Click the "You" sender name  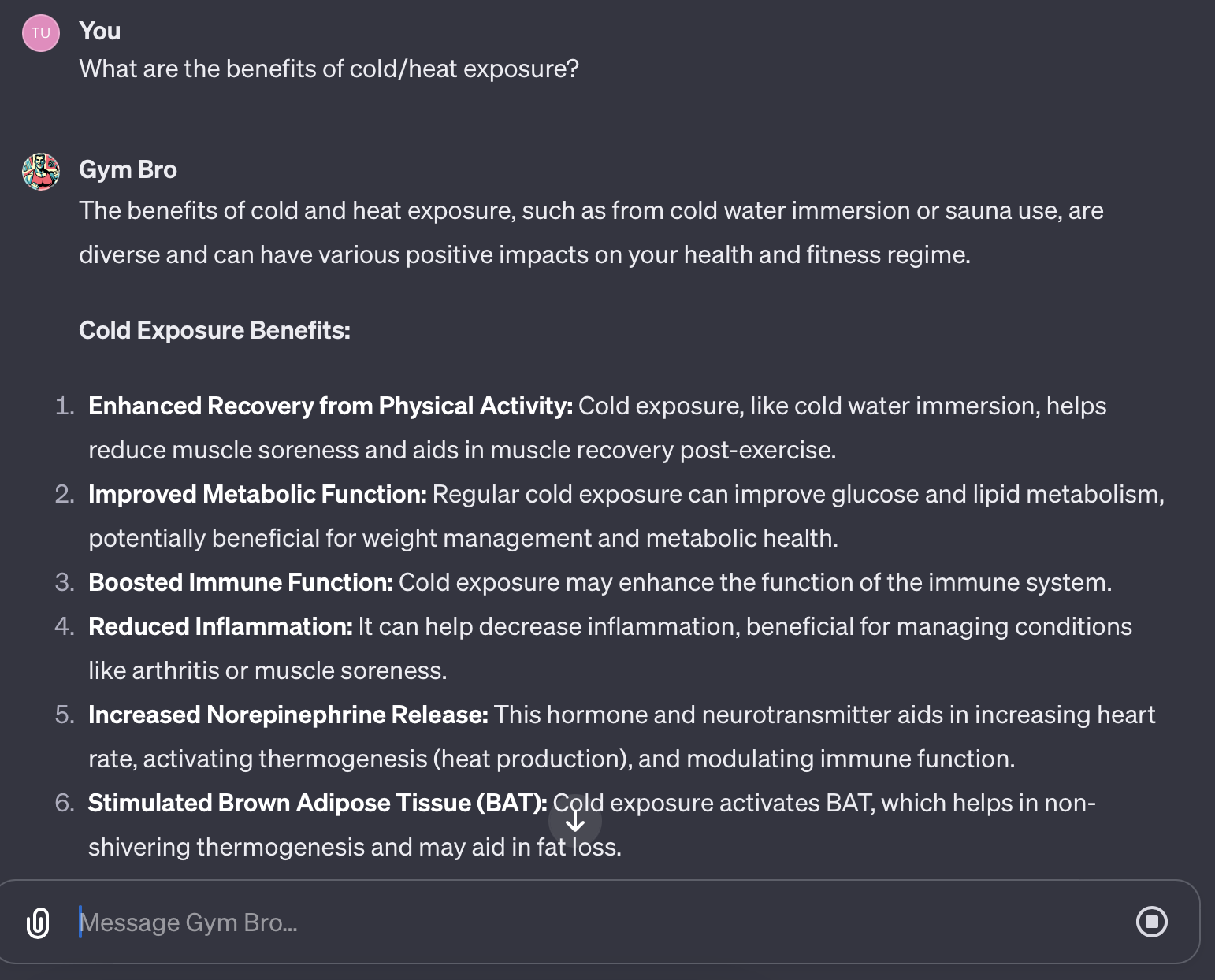pyautogui.click(x=100, y=31)
